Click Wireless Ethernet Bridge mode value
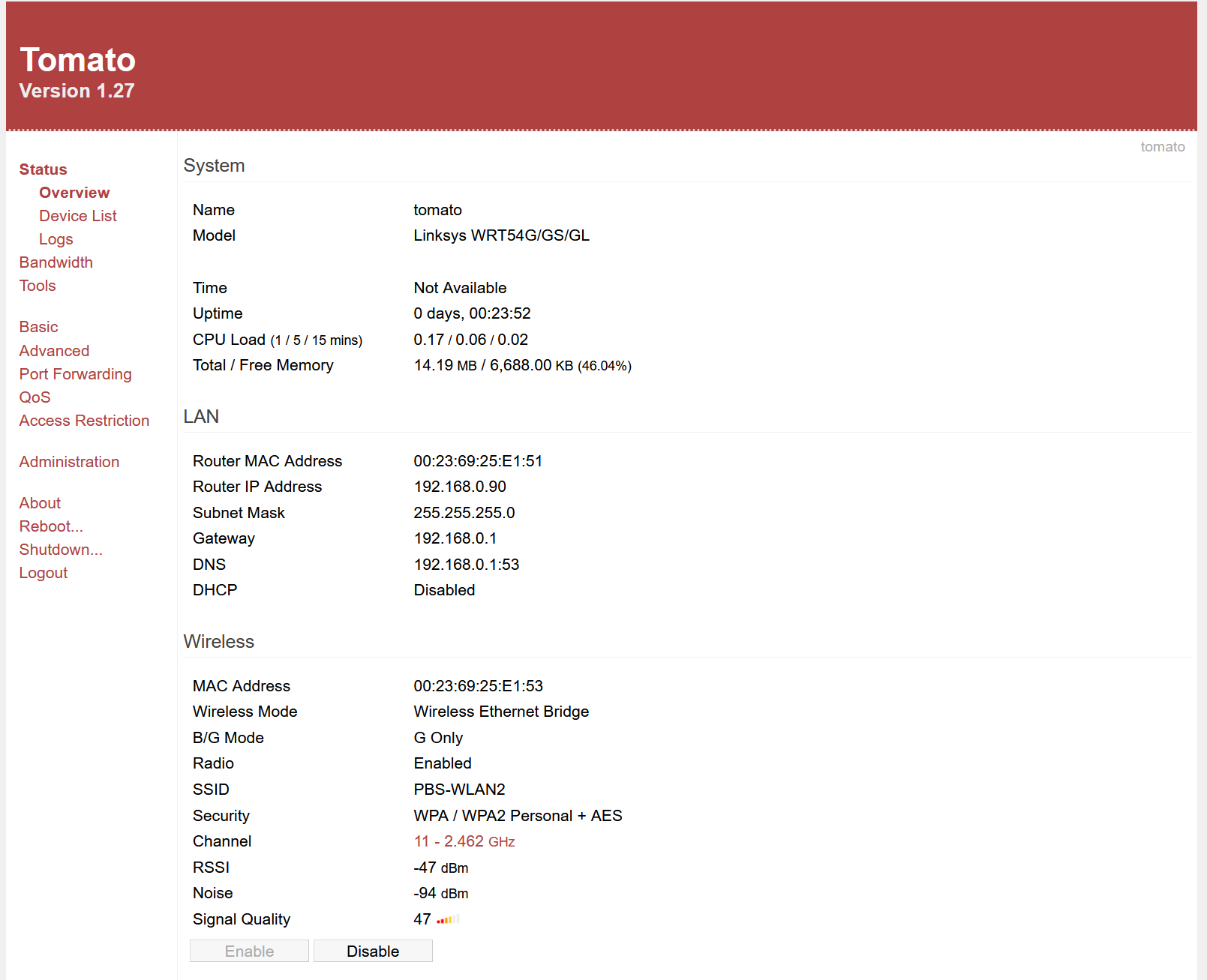This screenshot has height=980, width=1207. (501, 712)
